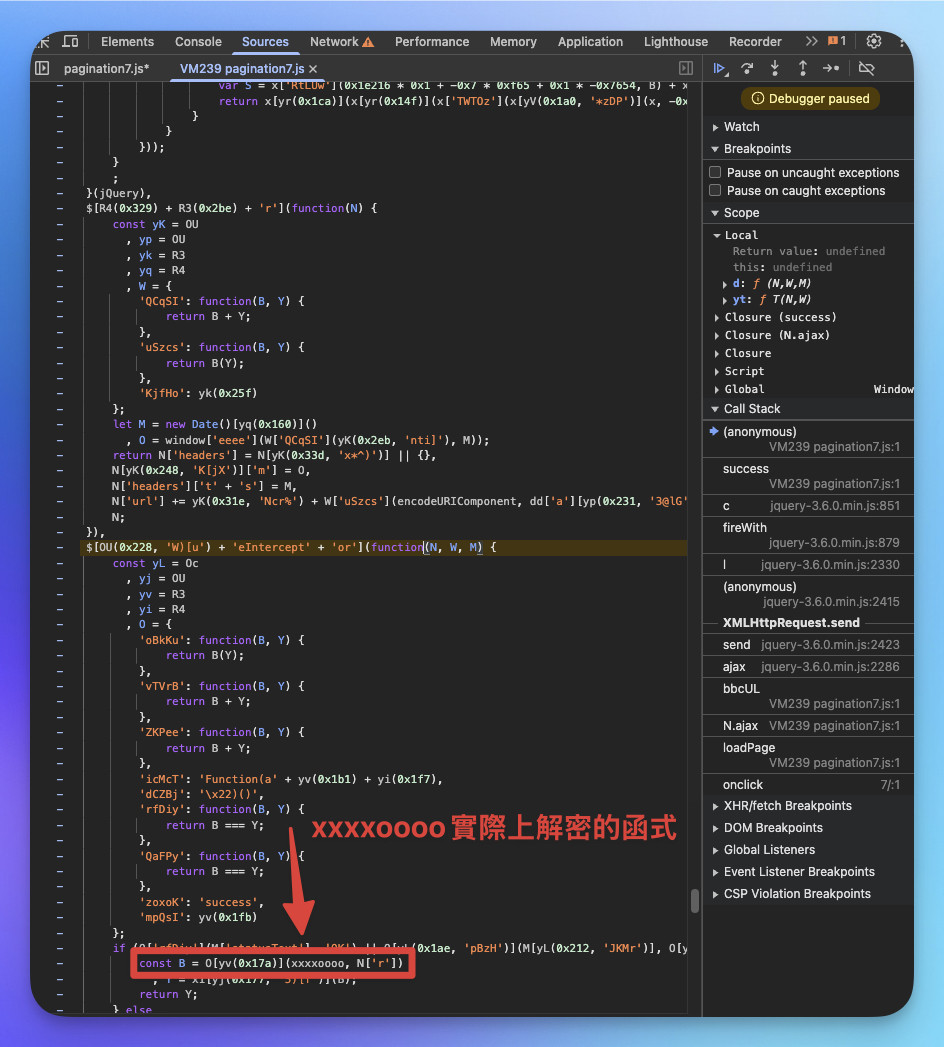Open jquery-3.6.0.min.js:2415 source link

pos(831,602)
